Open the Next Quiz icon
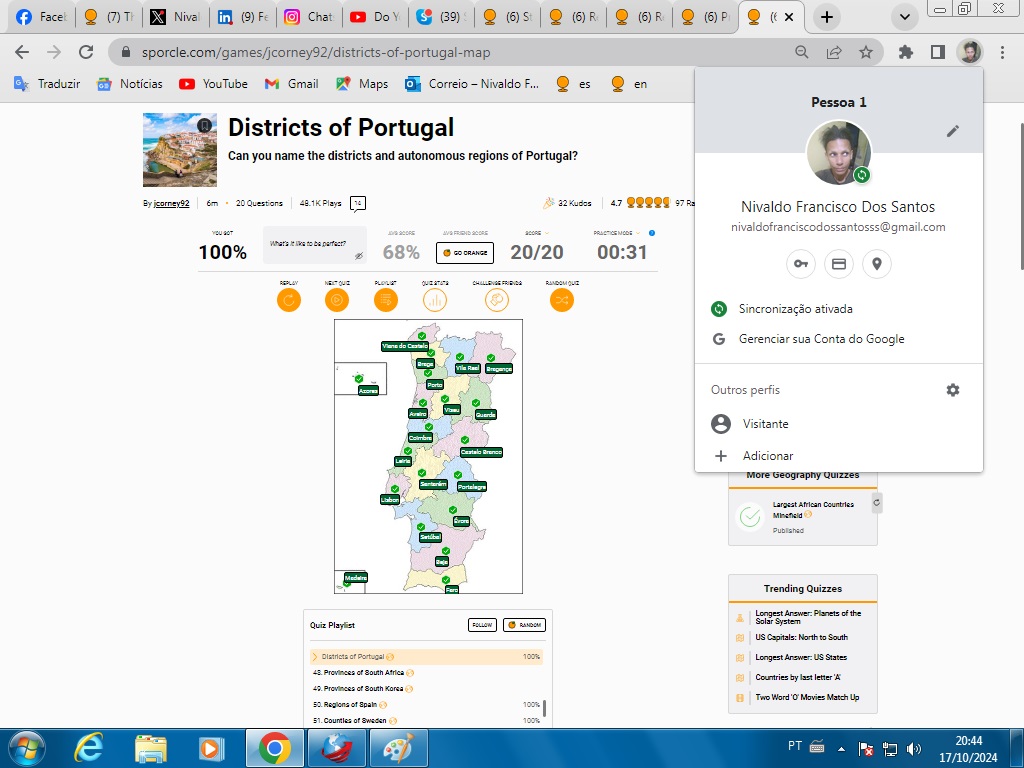This screenshot has width=1024, height=768. point(337,298)
